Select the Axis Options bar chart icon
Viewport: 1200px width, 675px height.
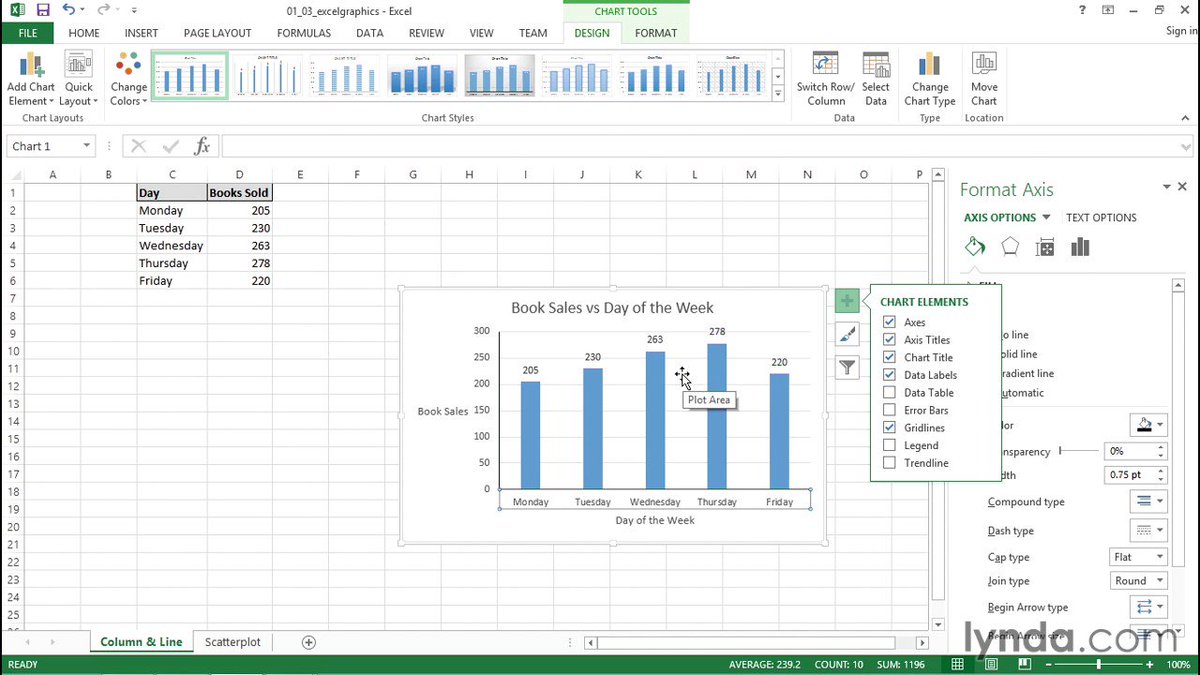(x=1080, y=247)
